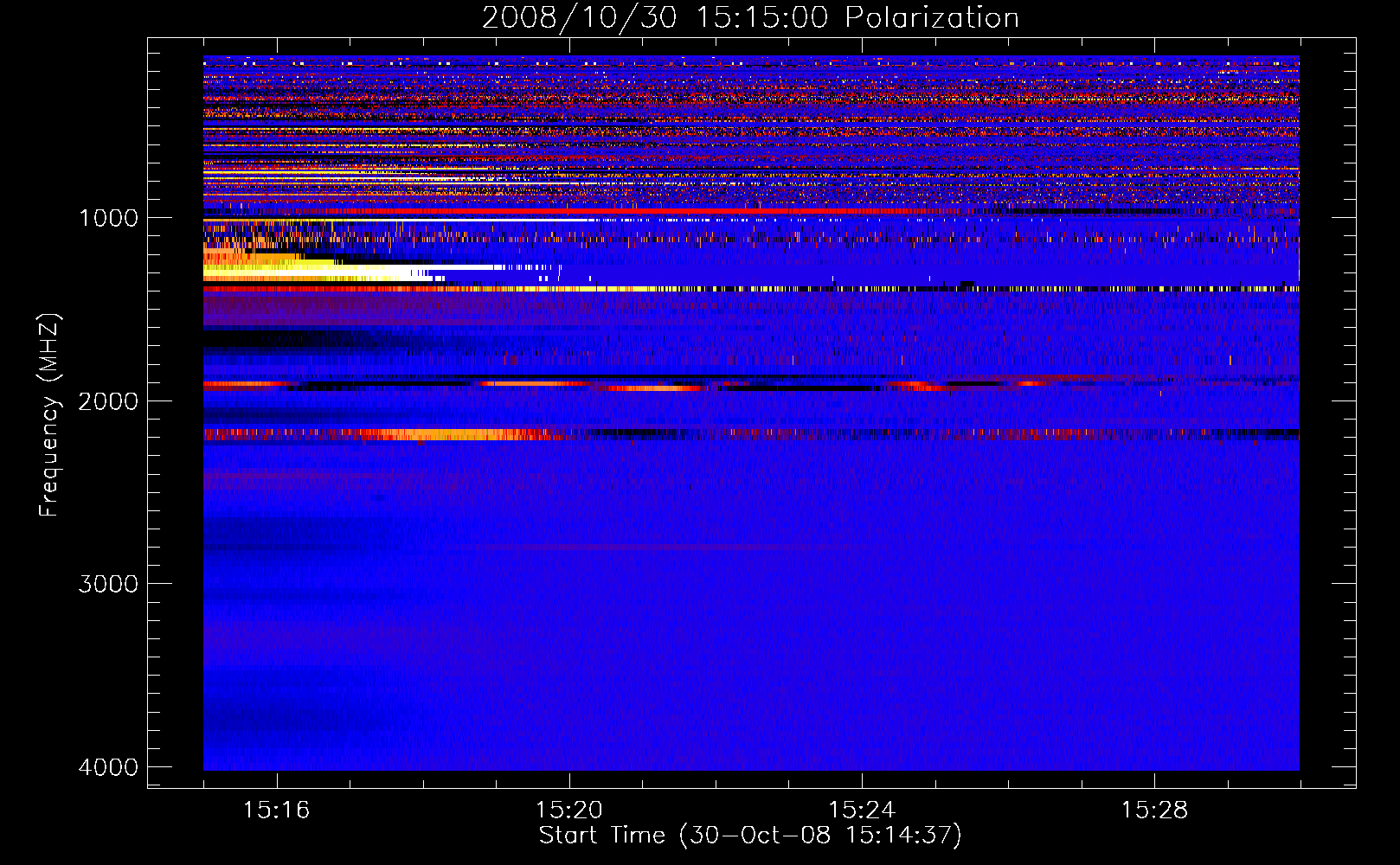Click the 3000 frequency tick label
The height and width of the screenshot is (865, 1400).
point(108,584)
